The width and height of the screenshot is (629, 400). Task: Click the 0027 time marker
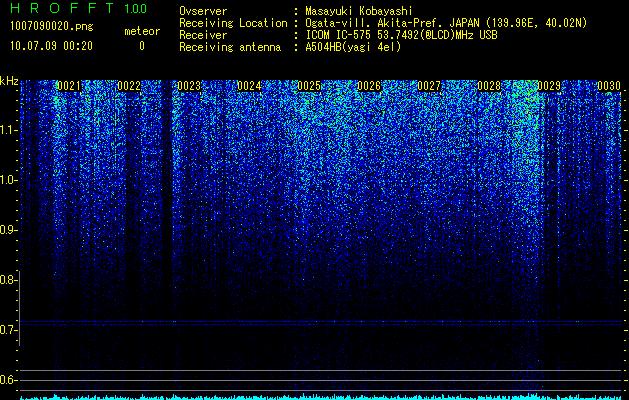(429, 86)
